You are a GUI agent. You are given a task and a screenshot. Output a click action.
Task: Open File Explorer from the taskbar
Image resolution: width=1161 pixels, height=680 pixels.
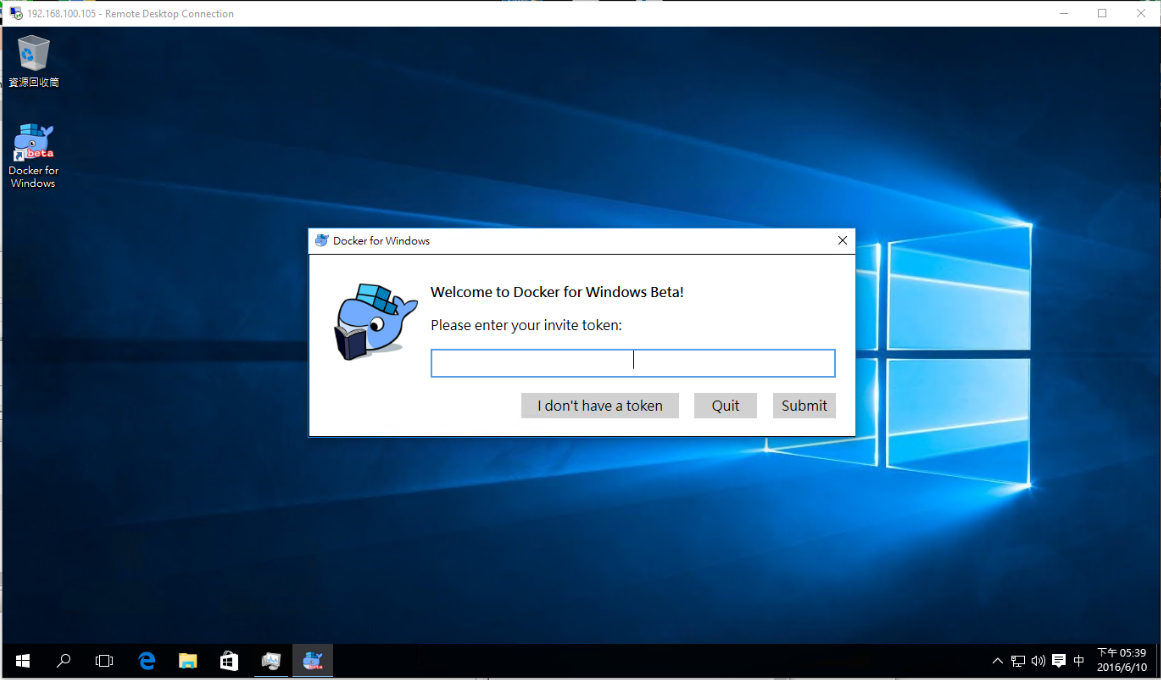pyautogui.click(x=187, y=661)
